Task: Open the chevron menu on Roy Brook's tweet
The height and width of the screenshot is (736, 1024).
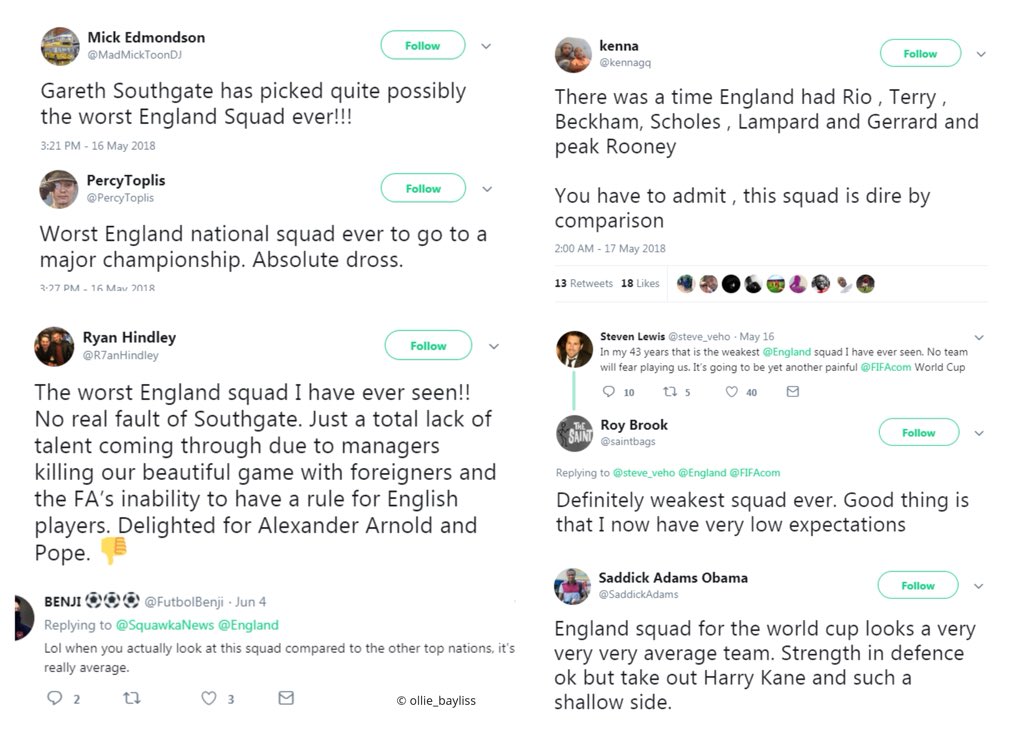Action: click(x=979, y=433)
